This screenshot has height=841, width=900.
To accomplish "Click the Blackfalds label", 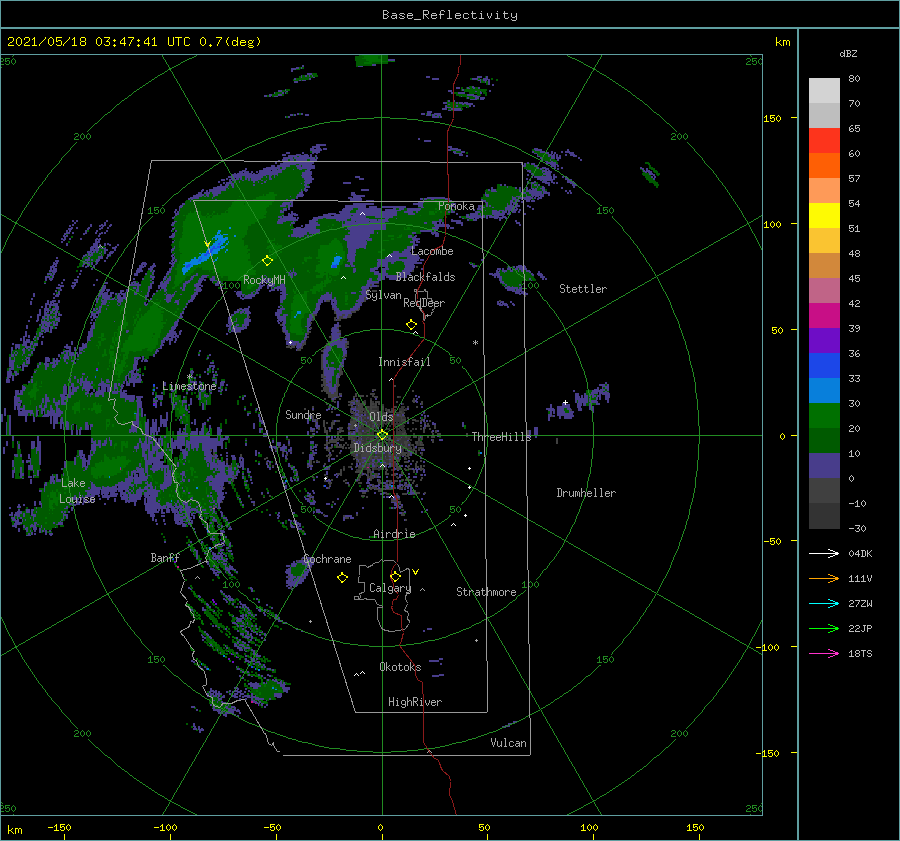I will [425, 277].
